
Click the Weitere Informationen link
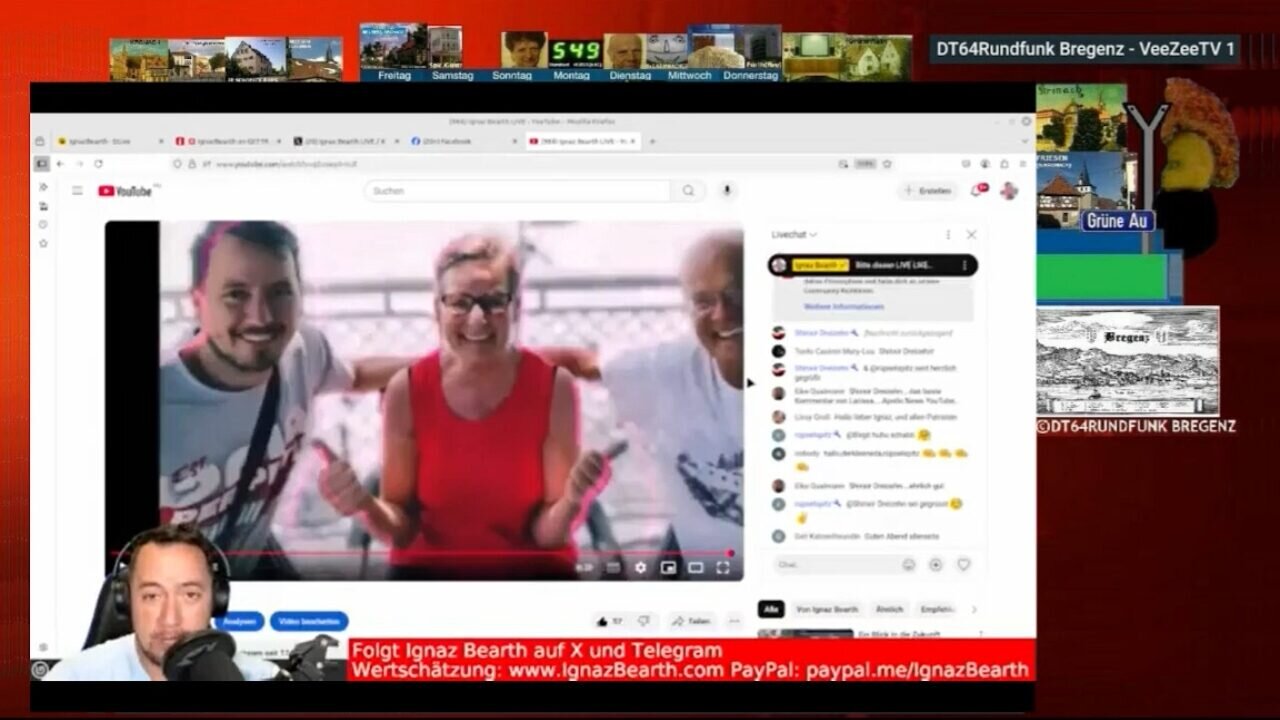[844, 306]
